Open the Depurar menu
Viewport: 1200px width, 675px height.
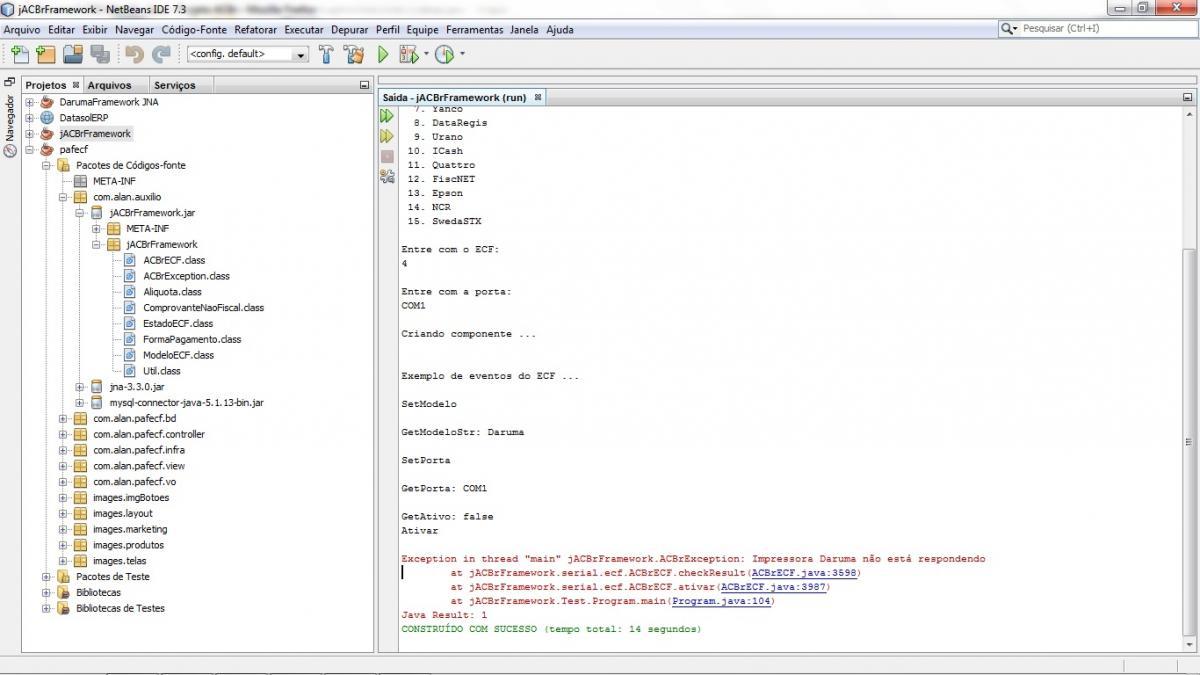pos(350,29)
